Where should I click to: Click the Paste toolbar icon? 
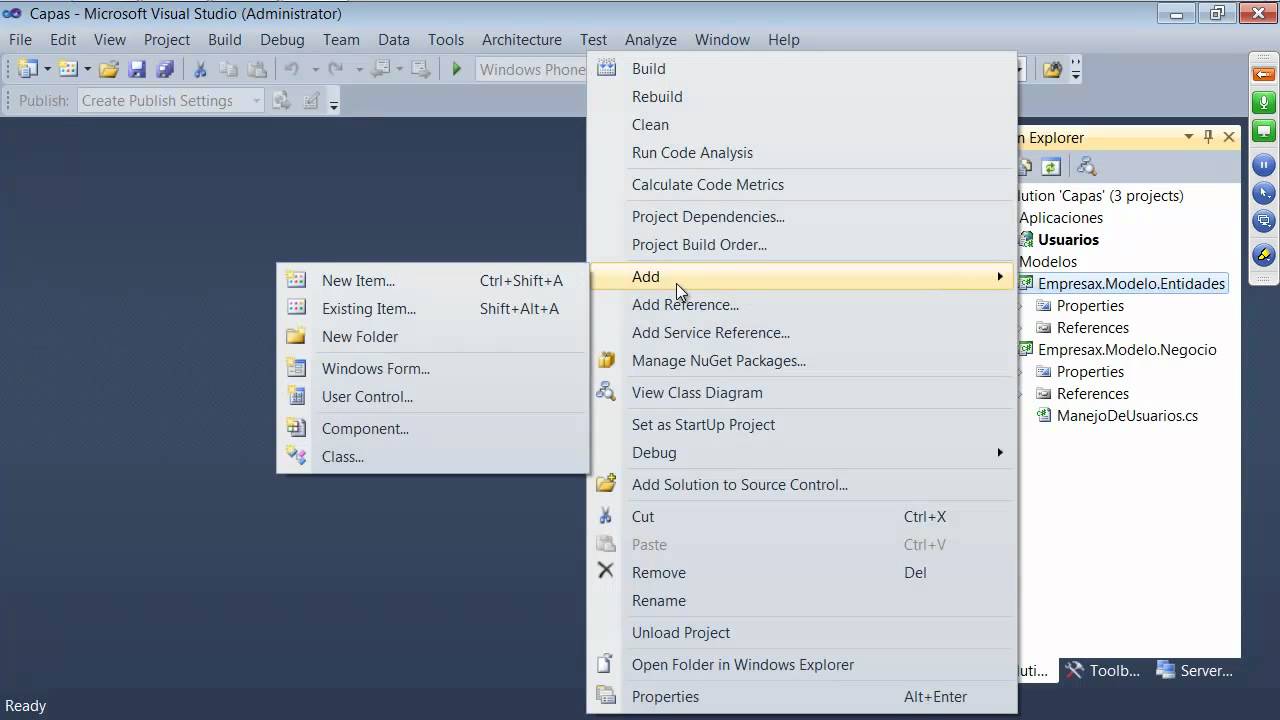(x=257, y=69)
